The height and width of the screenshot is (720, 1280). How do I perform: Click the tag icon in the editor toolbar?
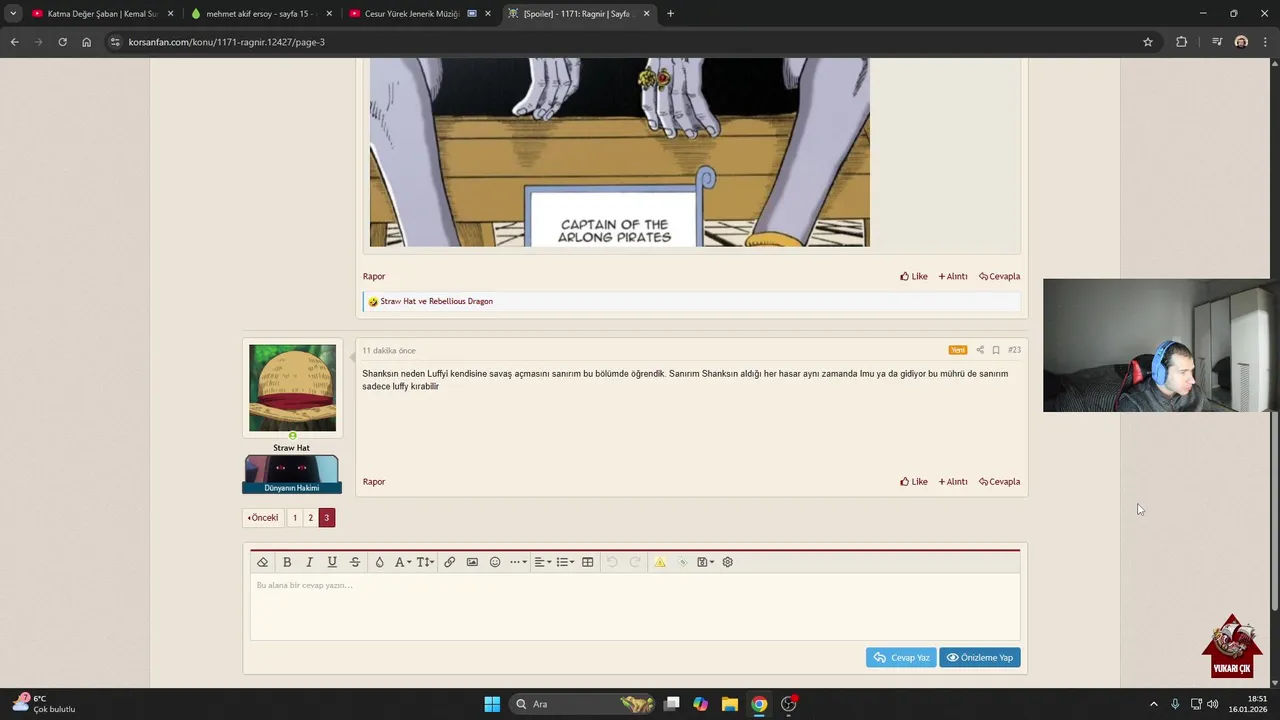pos(683,562)
